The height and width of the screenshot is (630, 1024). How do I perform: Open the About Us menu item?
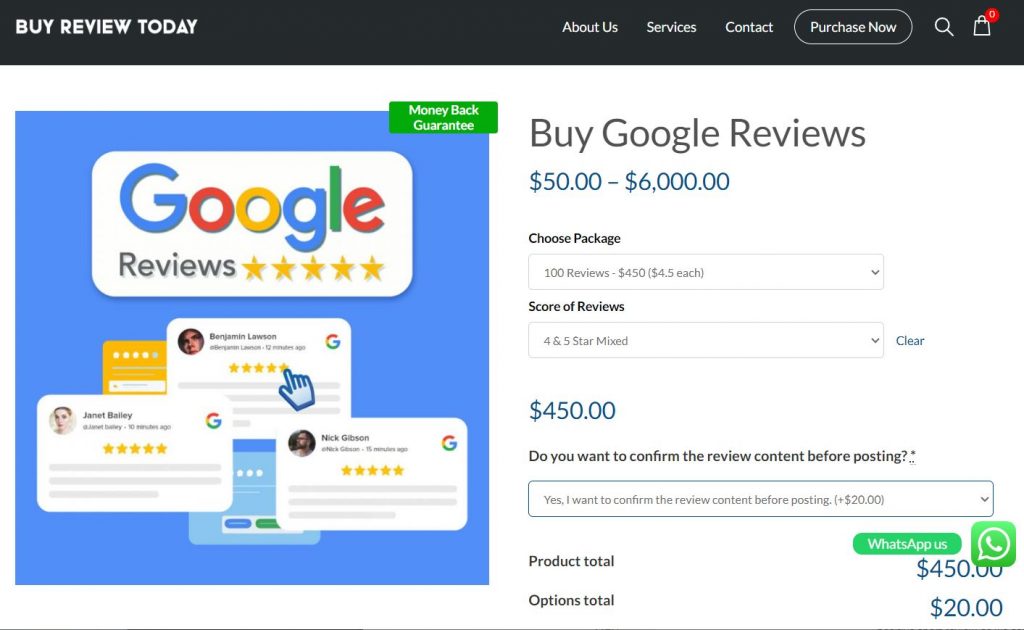coord(590,27)
